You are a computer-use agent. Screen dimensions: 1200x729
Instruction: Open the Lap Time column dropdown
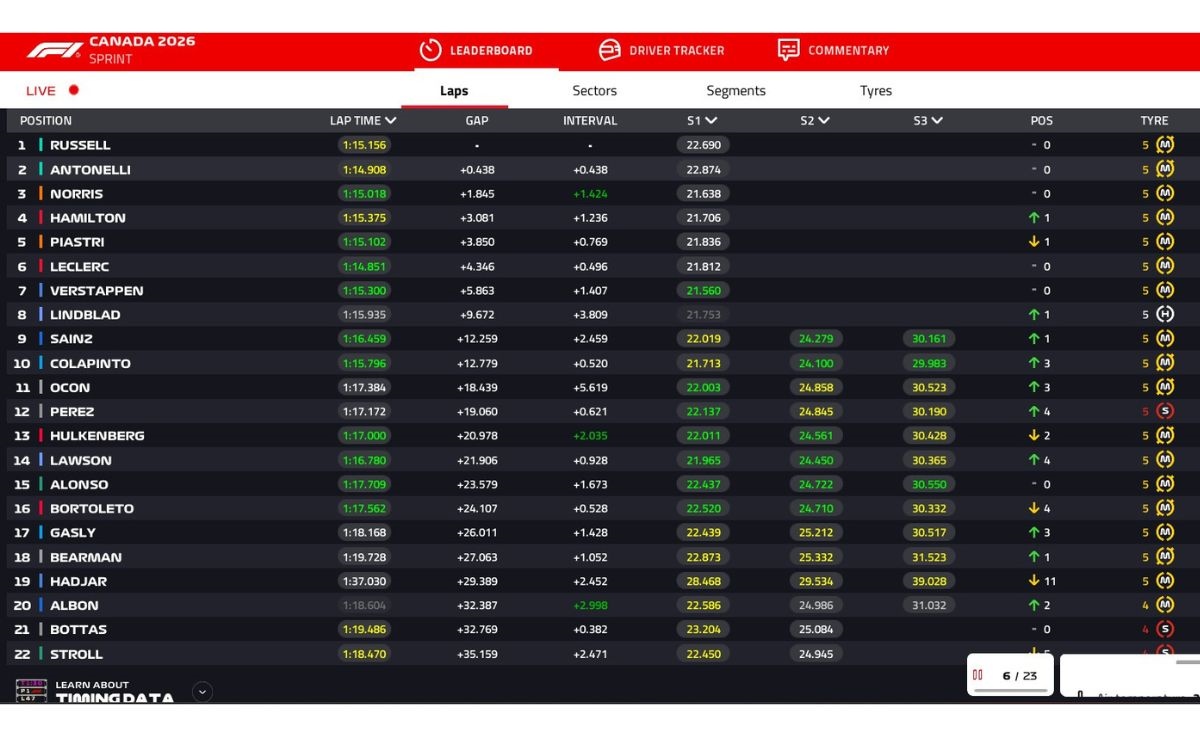(x=390, y=120)
